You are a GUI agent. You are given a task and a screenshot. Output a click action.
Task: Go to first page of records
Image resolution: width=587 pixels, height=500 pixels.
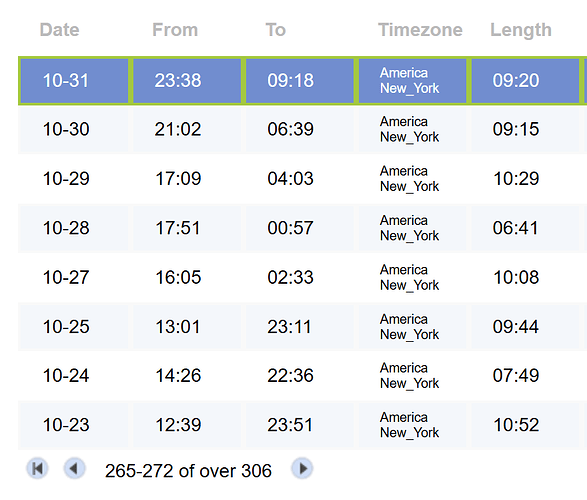coord(37,469)
